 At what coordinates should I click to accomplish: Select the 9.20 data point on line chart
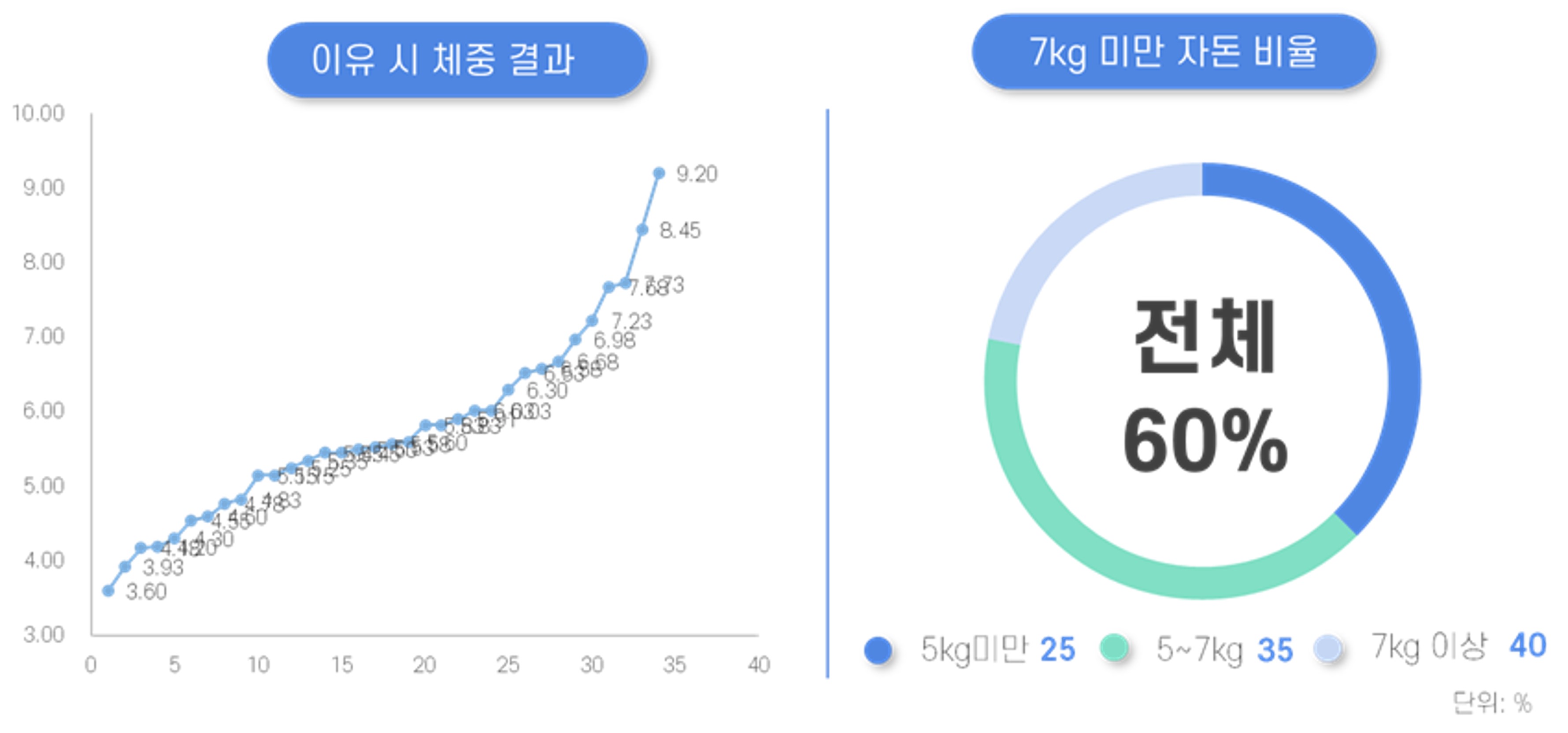(659, 174)
